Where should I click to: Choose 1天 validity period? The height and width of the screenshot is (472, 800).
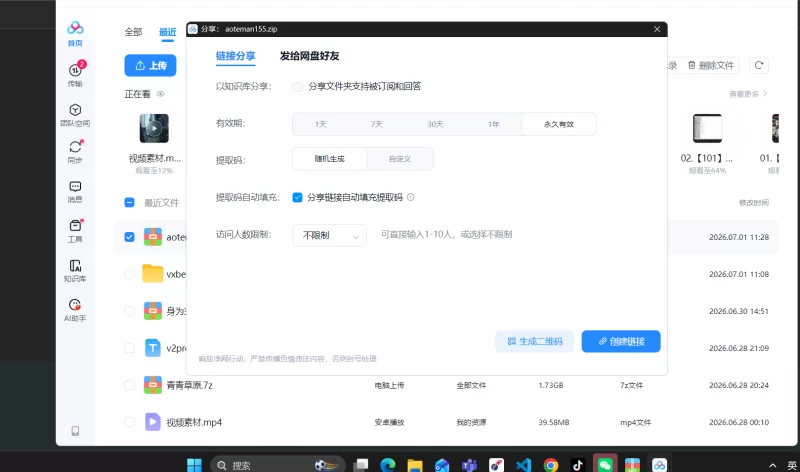click(x=320, y=124)
